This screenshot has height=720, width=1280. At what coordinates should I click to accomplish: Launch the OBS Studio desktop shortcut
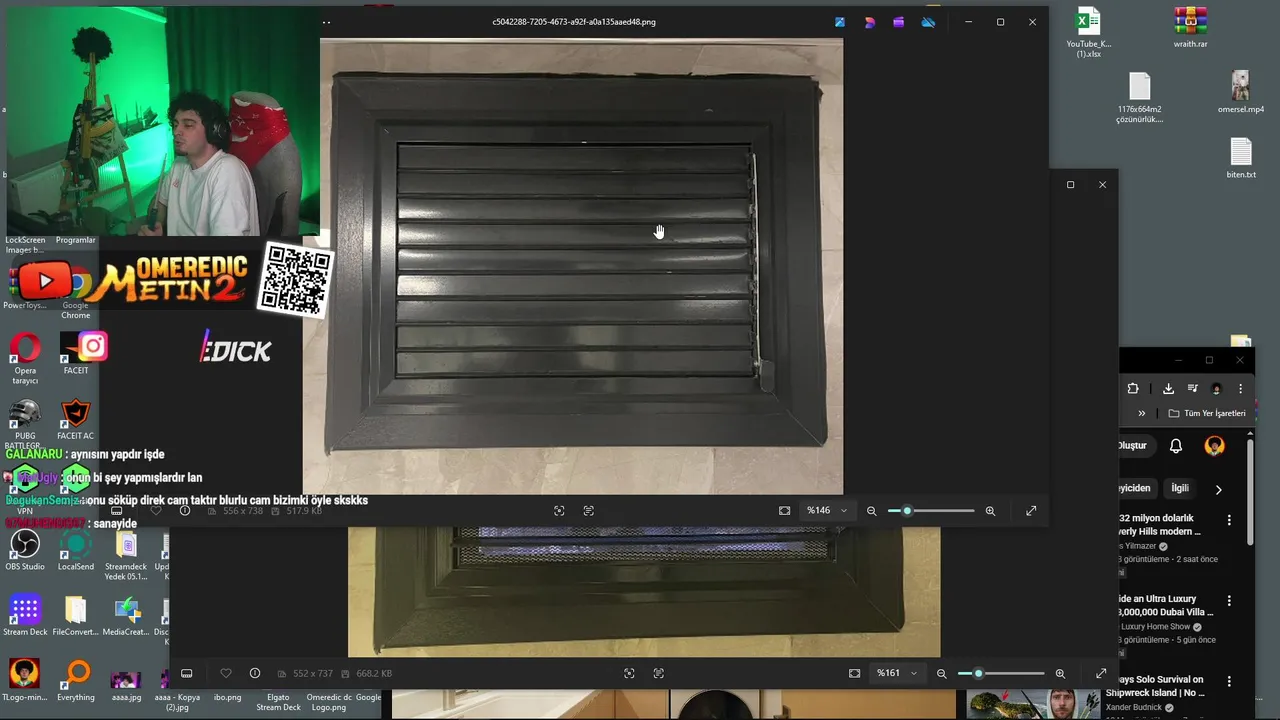pyautogui.click(x=25, y=550)
